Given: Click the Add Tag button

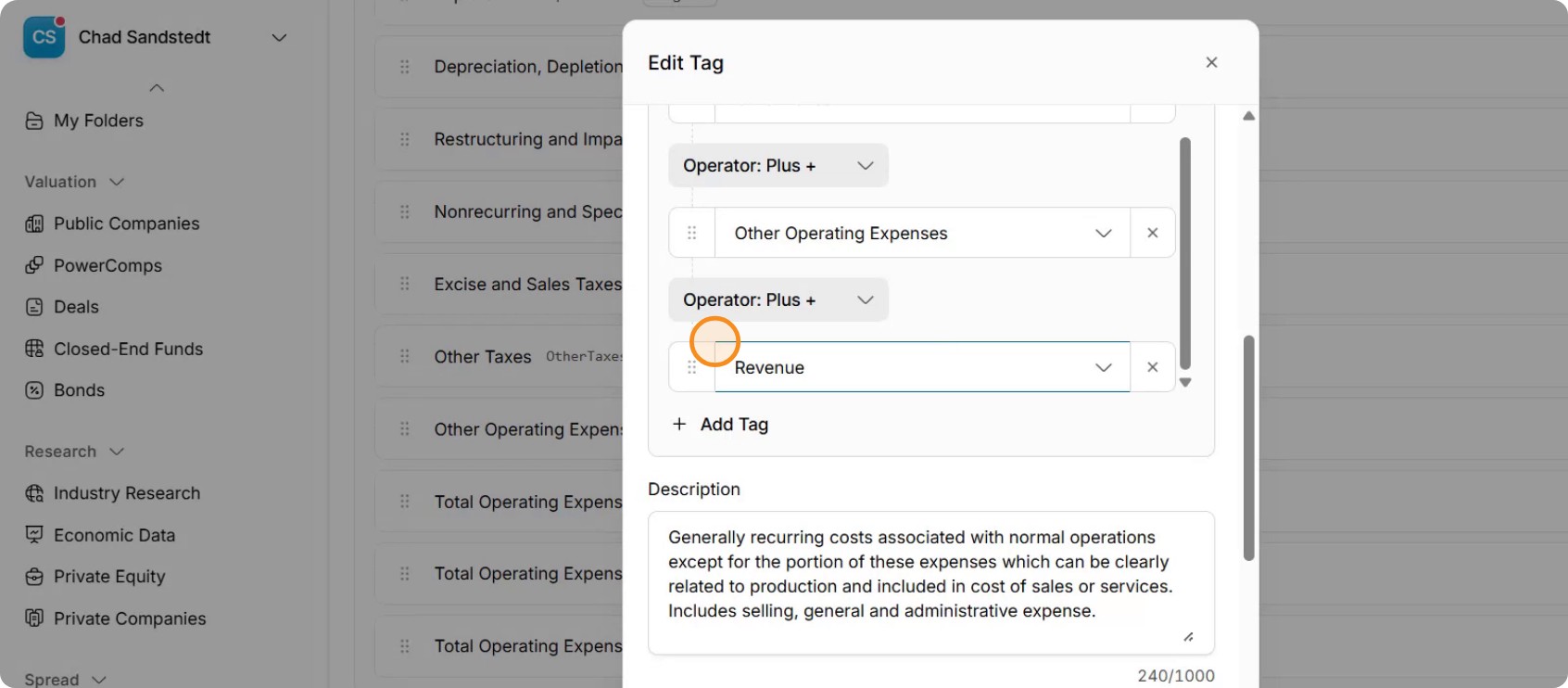Looking at the screenshot, I should [720, 424].
